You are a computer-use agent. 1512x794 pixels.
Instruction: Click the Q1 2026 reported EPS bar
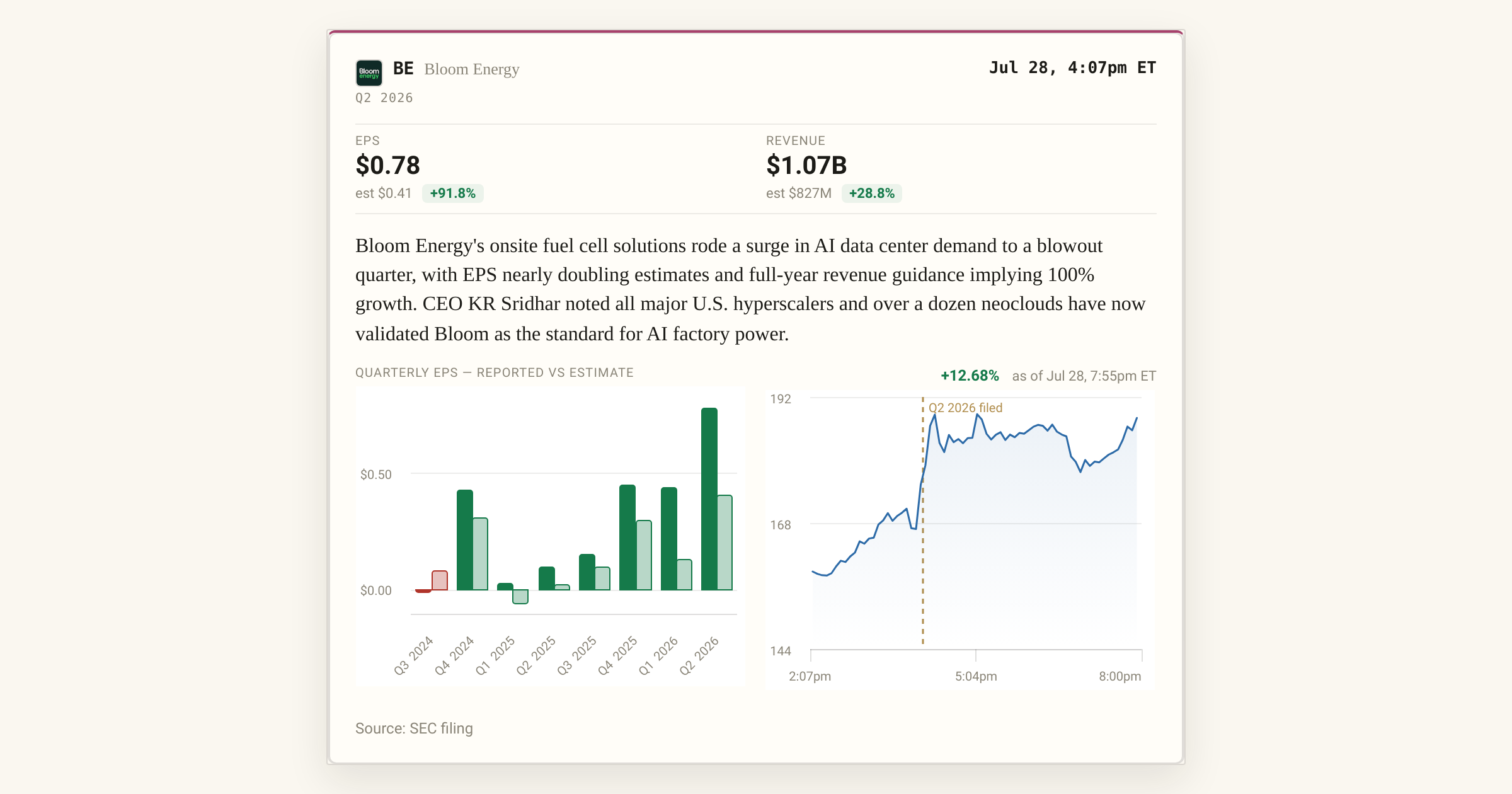point(668,539)
